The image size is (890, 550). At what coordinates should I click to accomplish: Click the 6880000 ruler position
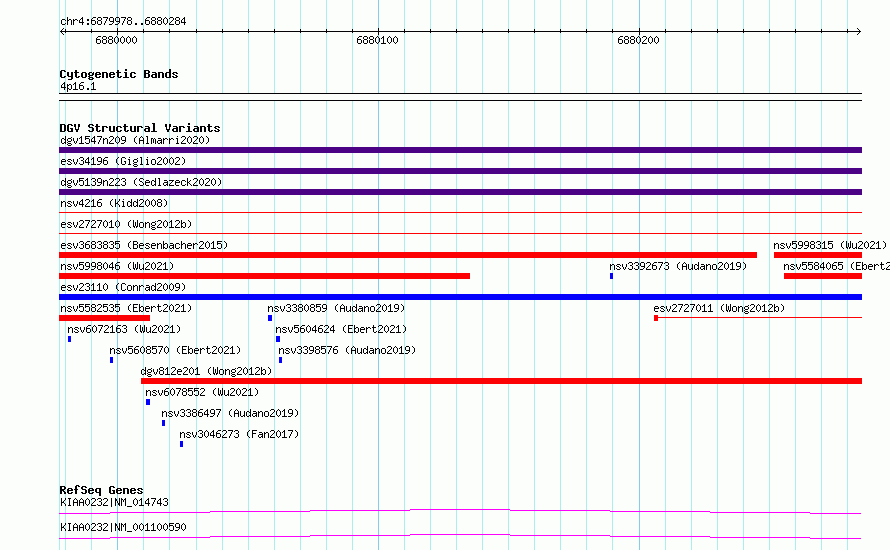coord(116,40)
